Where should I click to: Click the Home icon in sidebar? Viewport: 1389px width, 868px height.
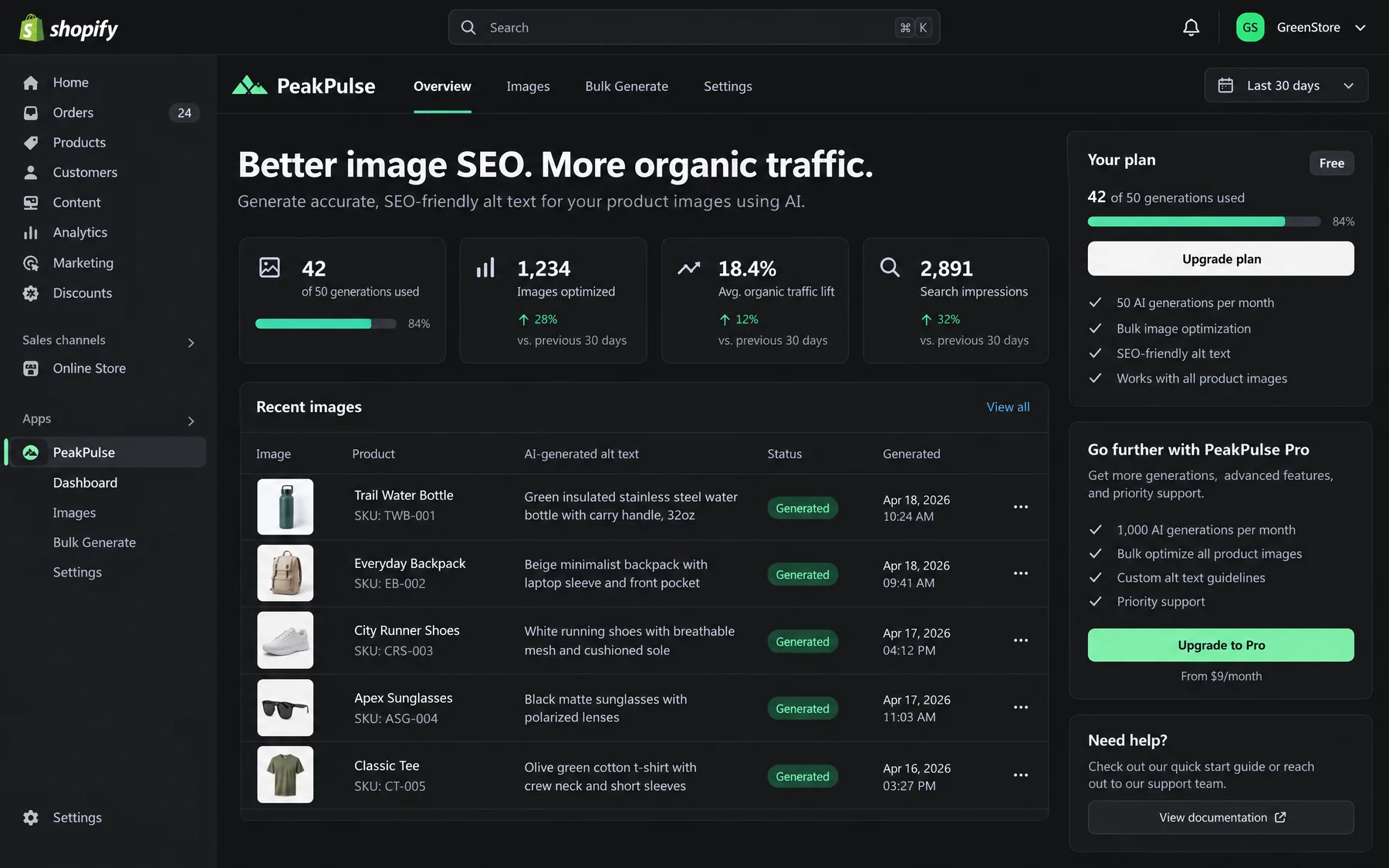click(x=31, y=83)
